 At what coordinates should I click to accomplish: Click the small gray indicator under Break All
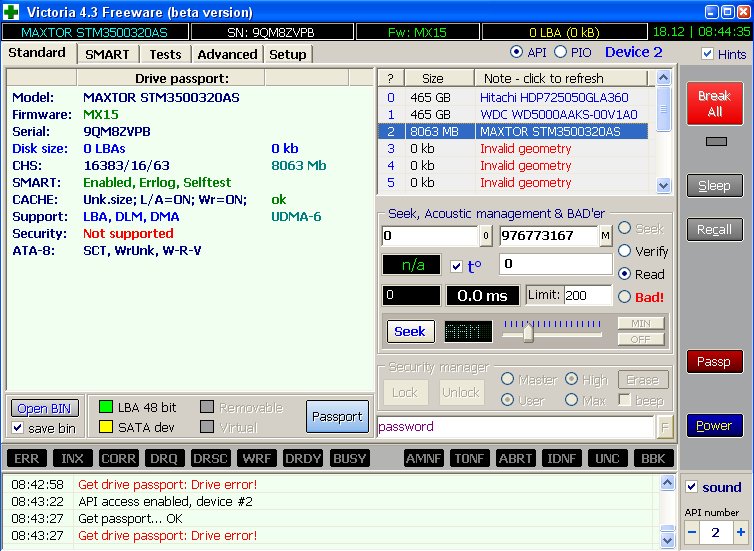click(x=716, y=141)
